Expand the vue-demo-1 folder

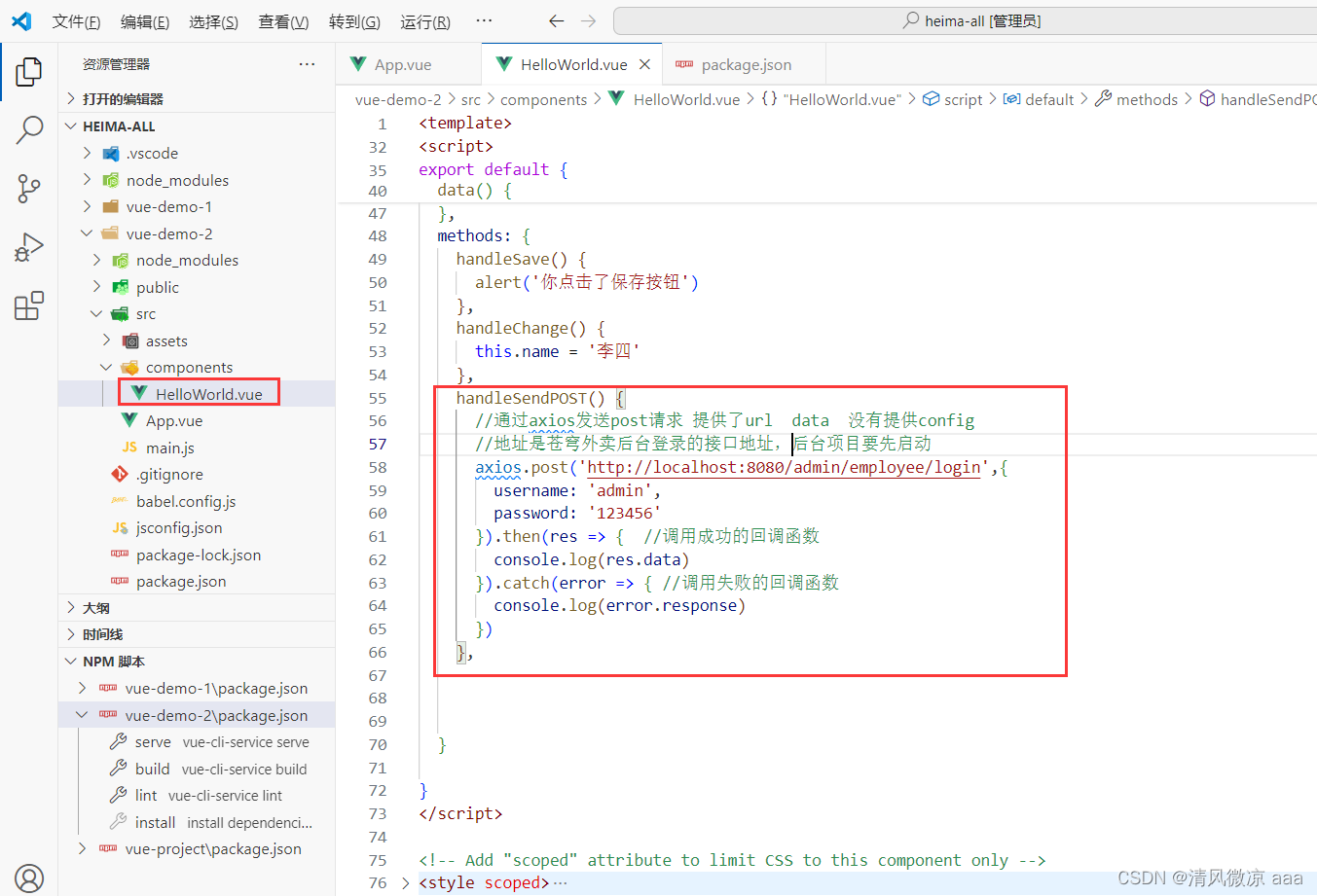pyautogui.click(x=198, y=206)
